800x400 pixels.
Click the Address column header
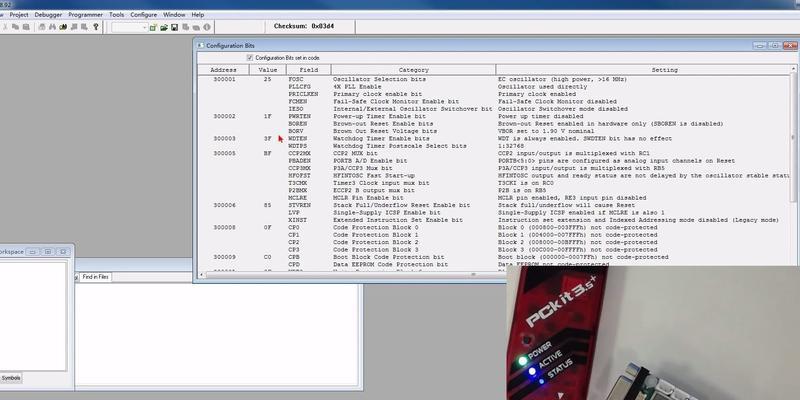coord(223,70)
